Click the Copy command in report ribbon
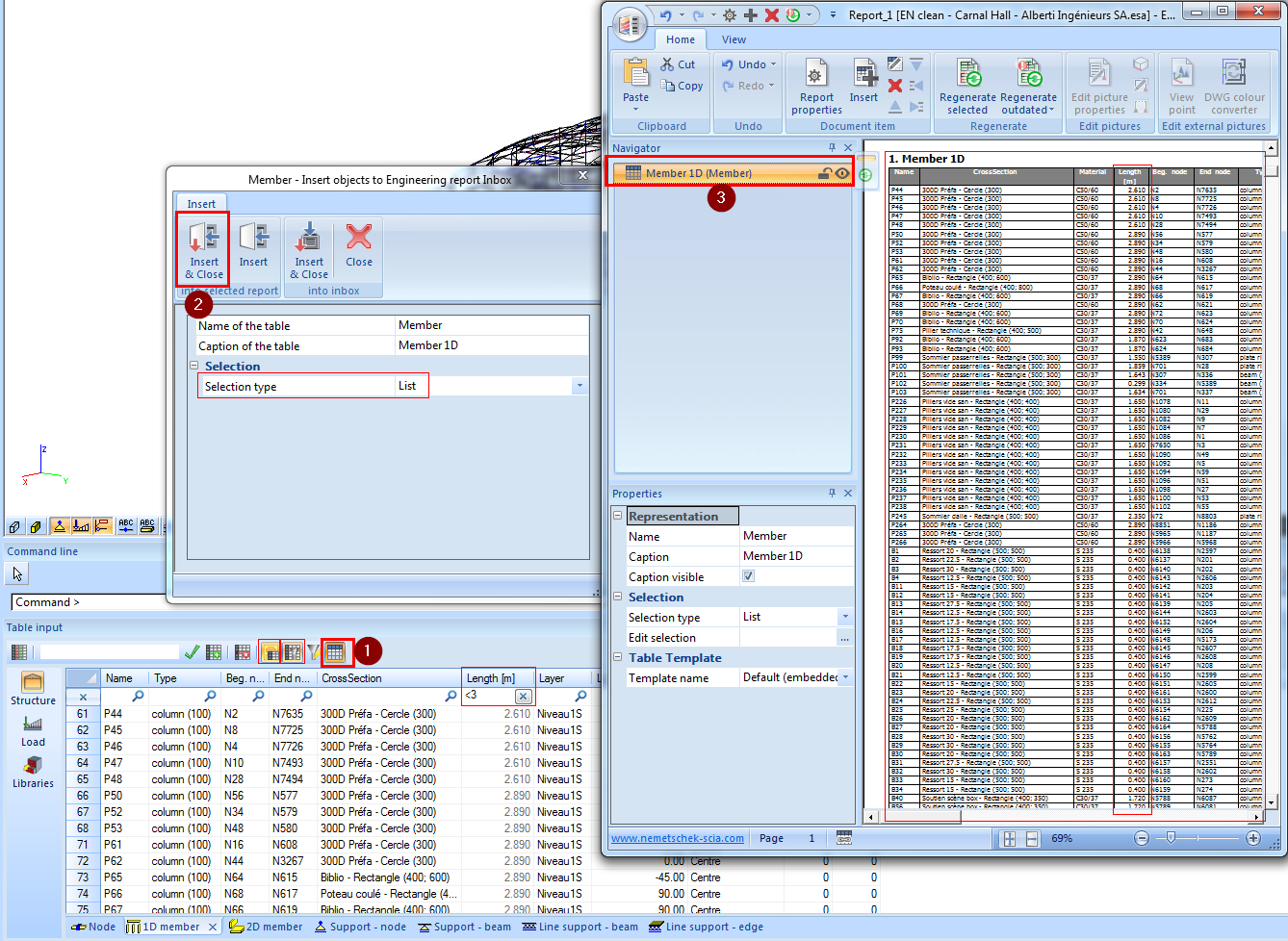This screenshot has width=1288, height=941. tap(683, 86)
